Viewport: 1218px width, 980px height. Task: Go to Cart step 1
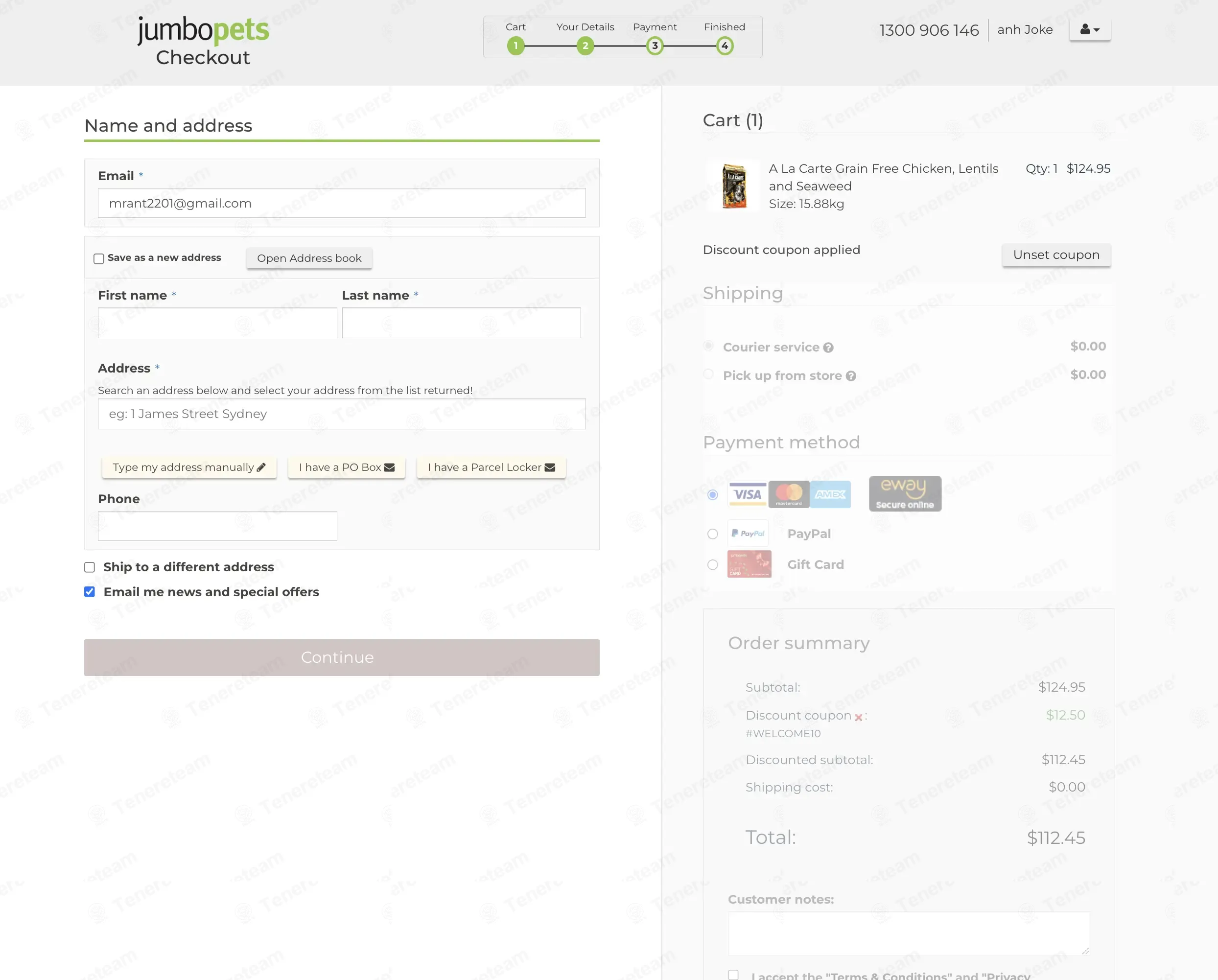point(515,46)
